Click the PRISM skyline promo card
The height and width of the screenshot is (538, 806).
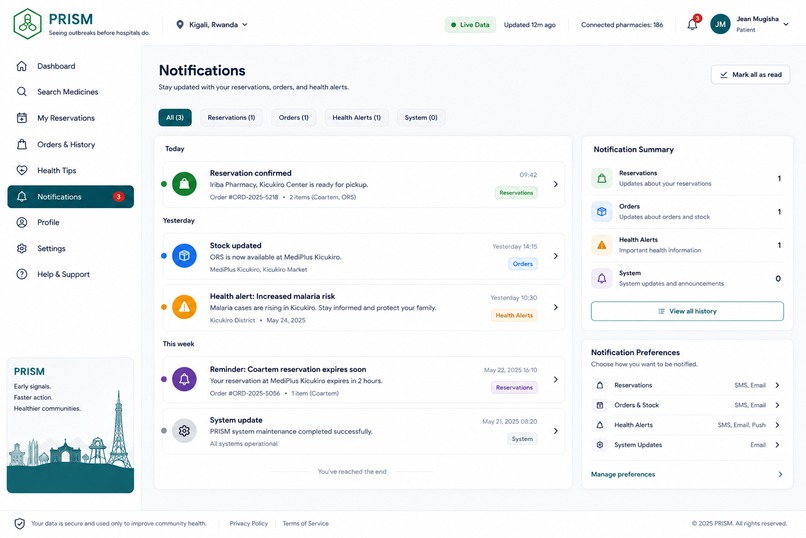70,425
